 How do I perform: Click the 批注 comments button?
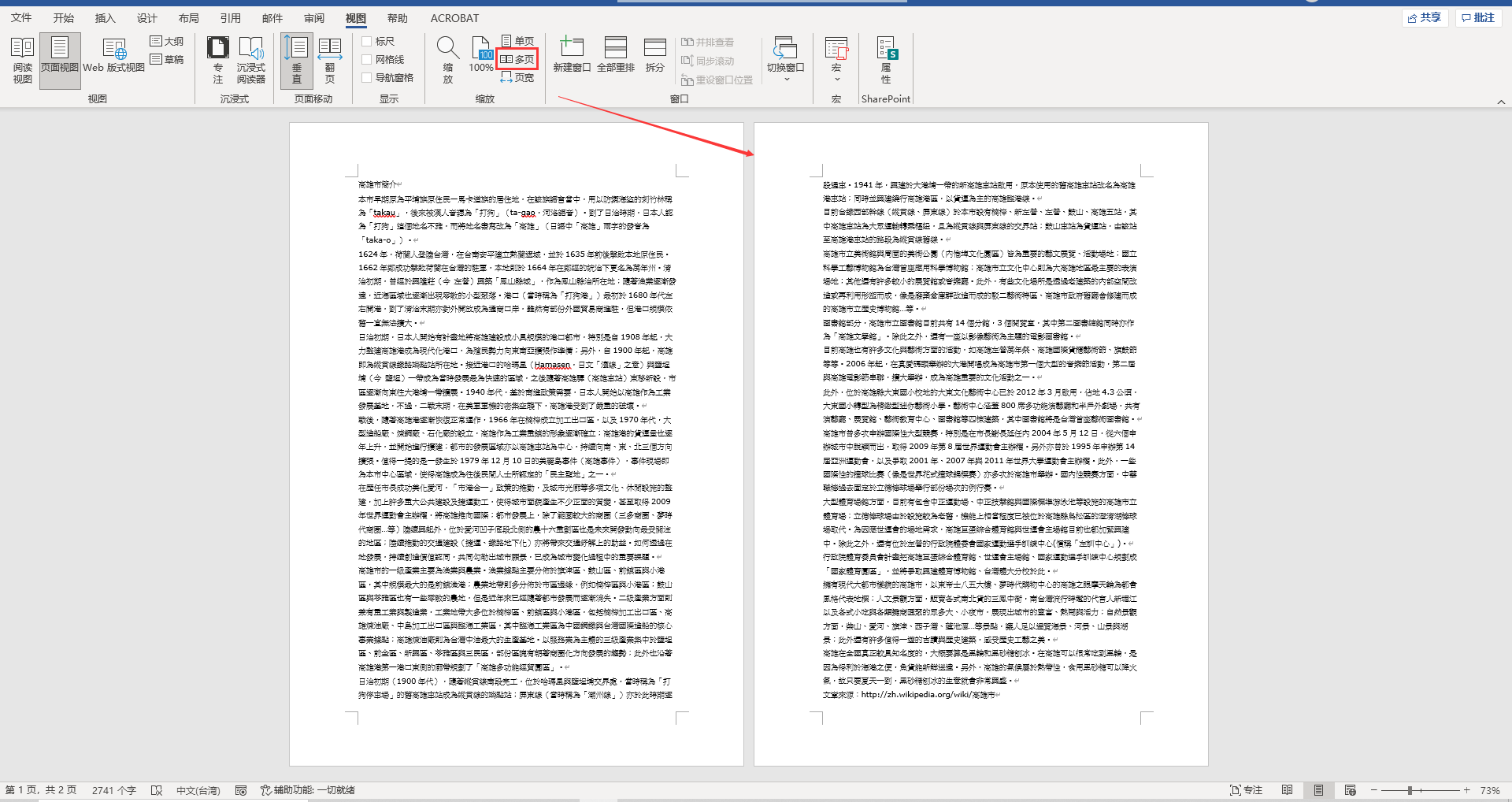1478,17
